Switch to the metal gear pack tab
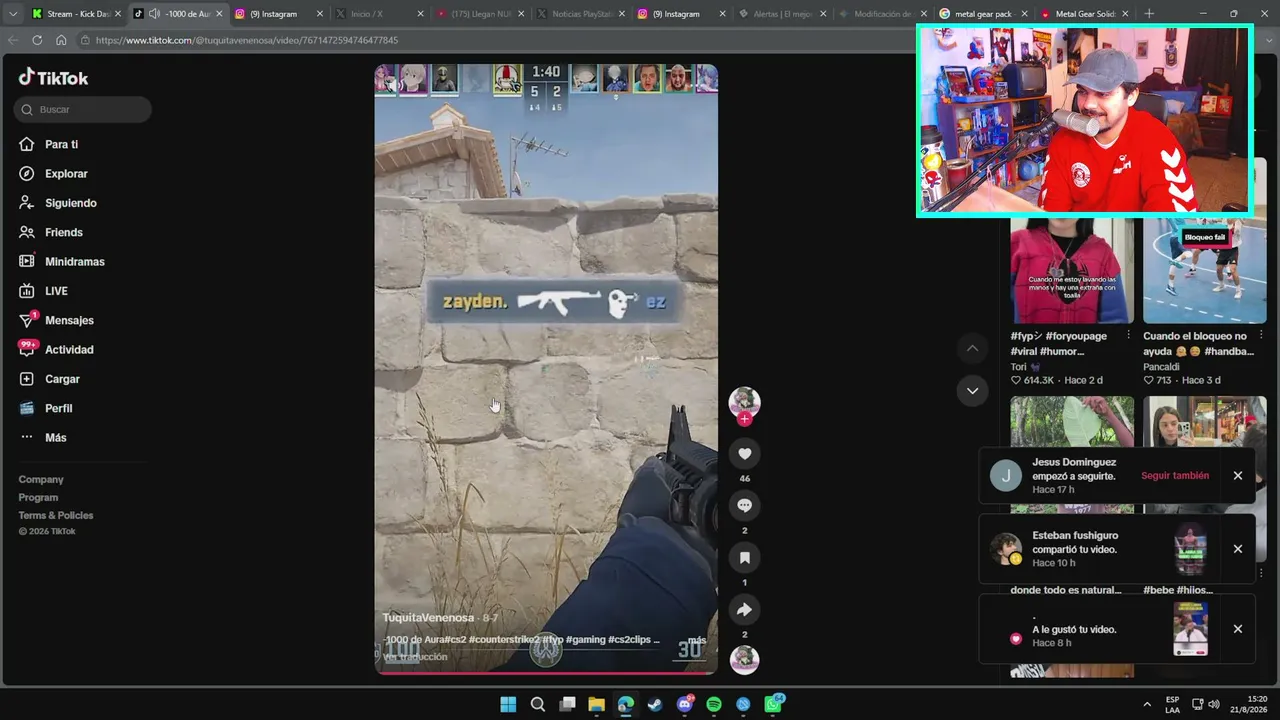Image resolution: width=1280 pixels, height=720 pixels. tap(985, 14)
